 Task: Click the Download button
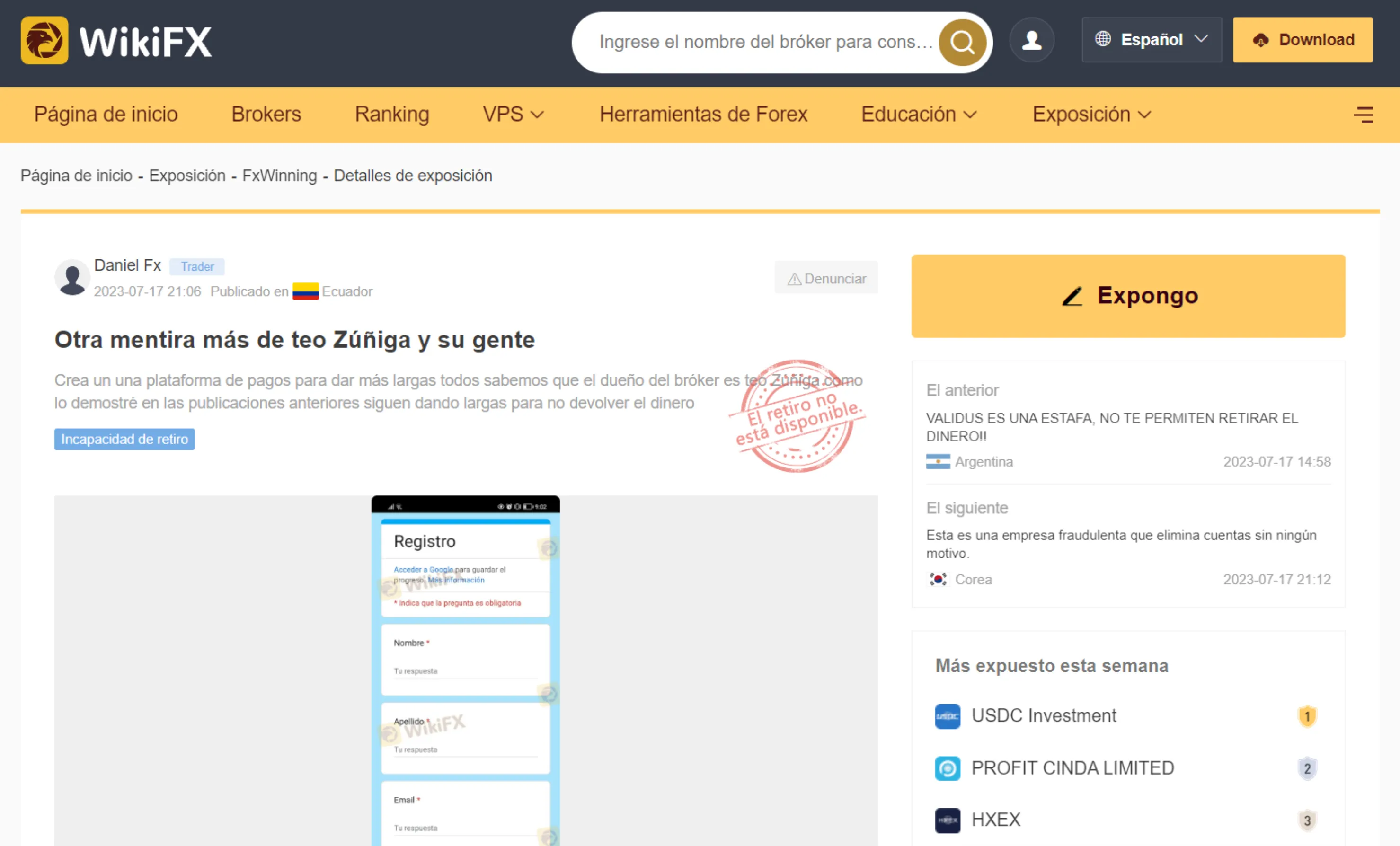coord(1303,40)
